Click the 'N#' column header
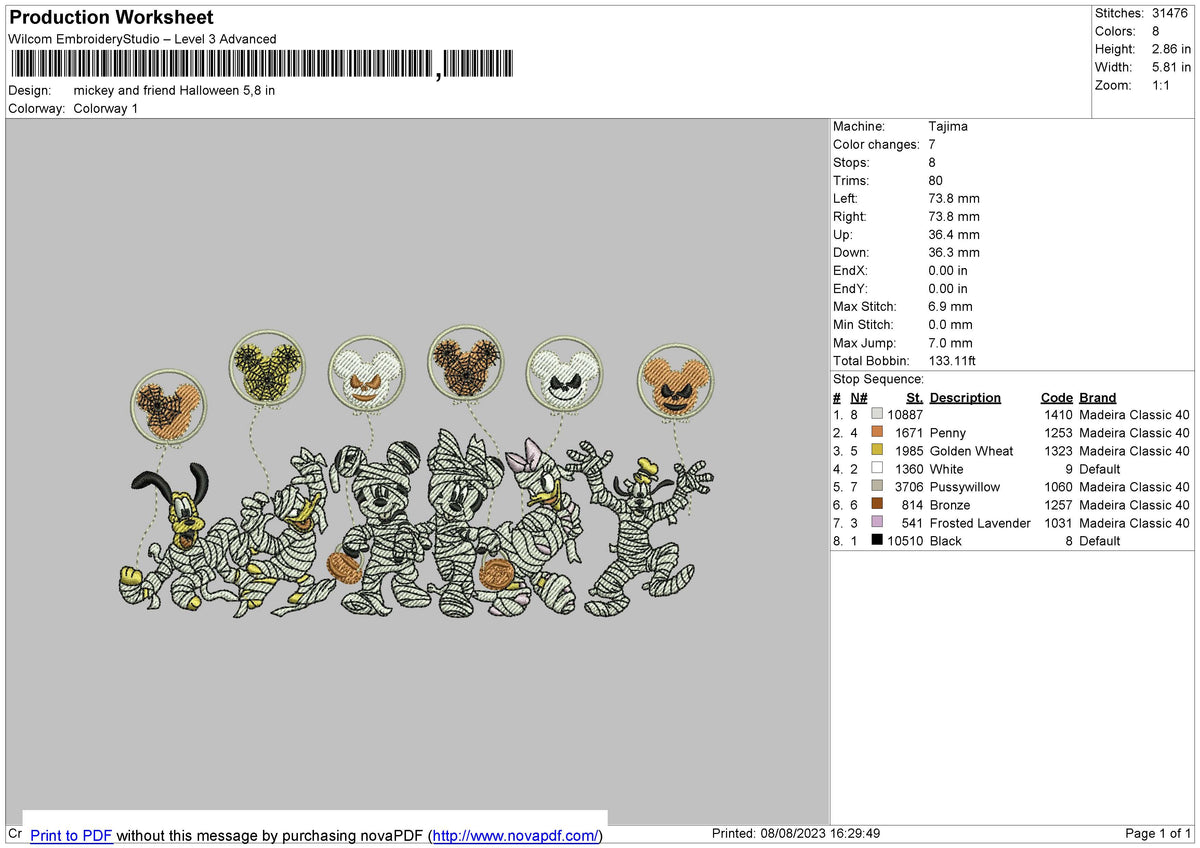The width and height of the screenshot is (1200, 848). point(859,397)
